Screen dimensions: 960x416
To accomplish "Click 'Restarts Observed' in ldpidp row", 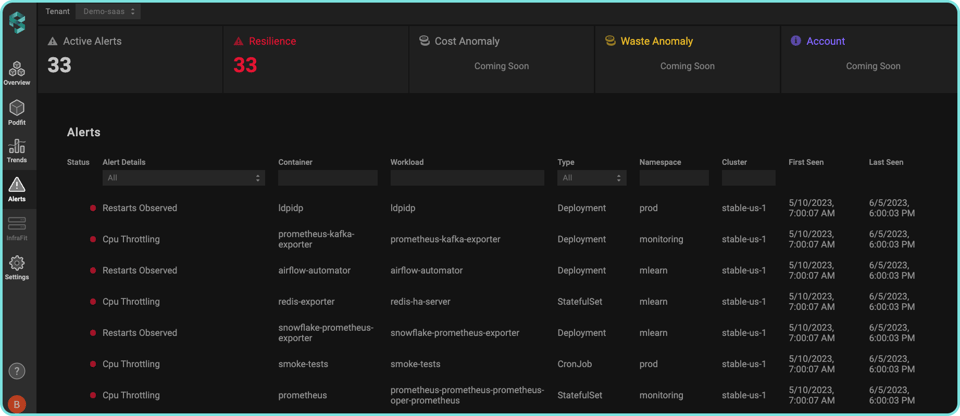I will point(140,208).
